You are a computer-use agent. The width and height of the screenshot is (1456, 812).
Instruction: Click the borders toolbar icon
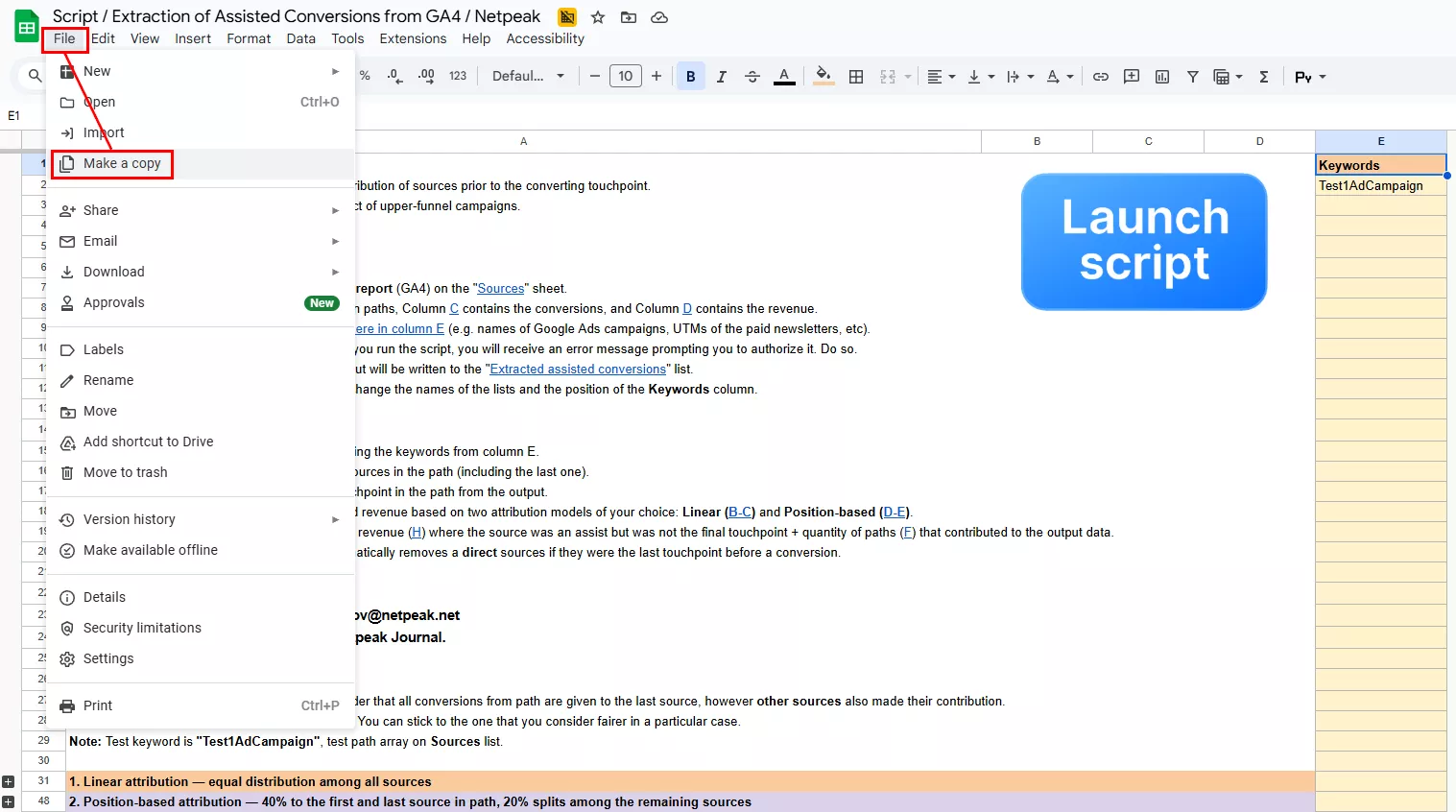[x=856, y=77]
